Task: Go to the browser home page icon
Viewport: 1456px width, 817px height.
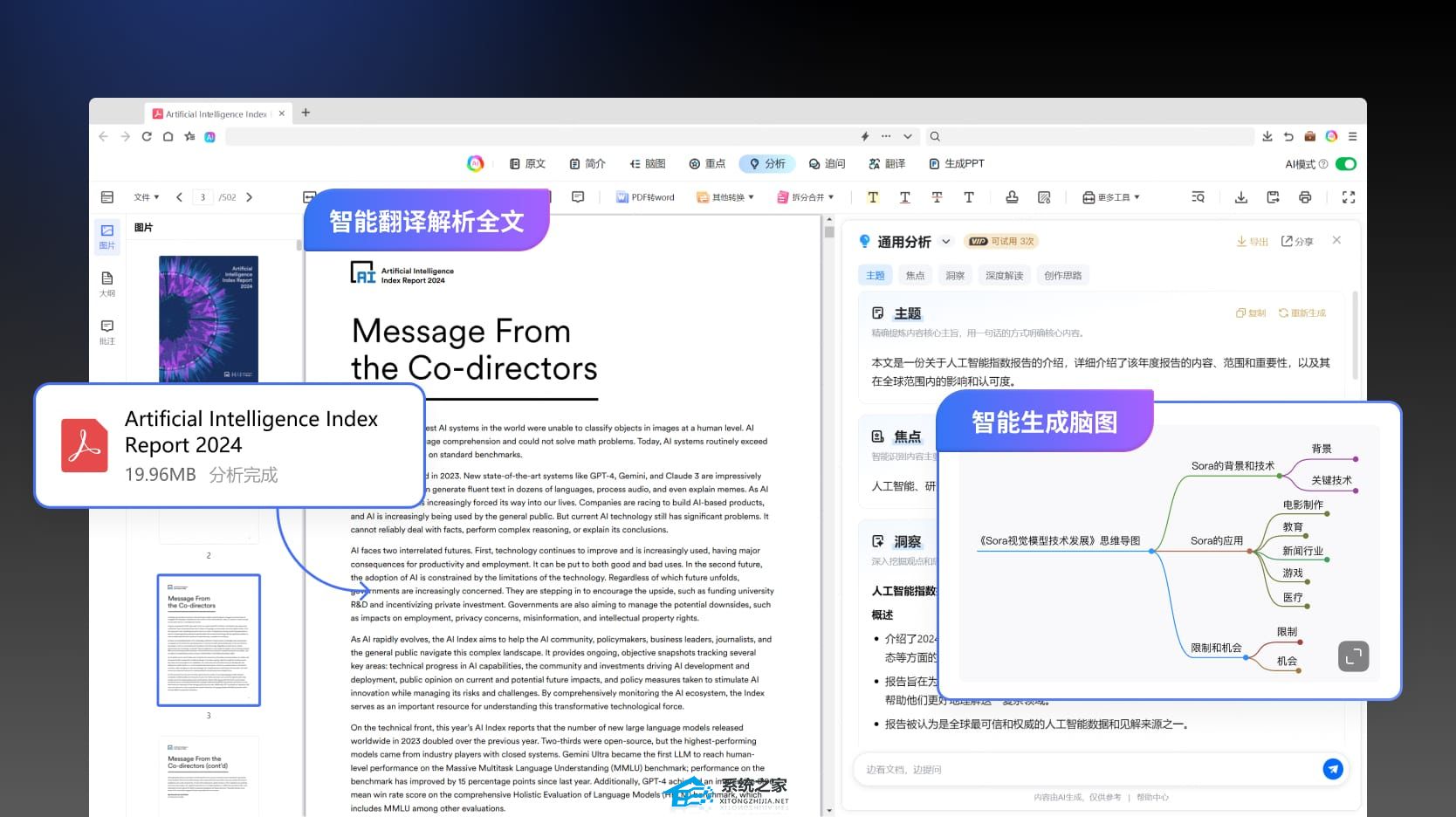Action: pyautogui.click(x=168, y=136)
